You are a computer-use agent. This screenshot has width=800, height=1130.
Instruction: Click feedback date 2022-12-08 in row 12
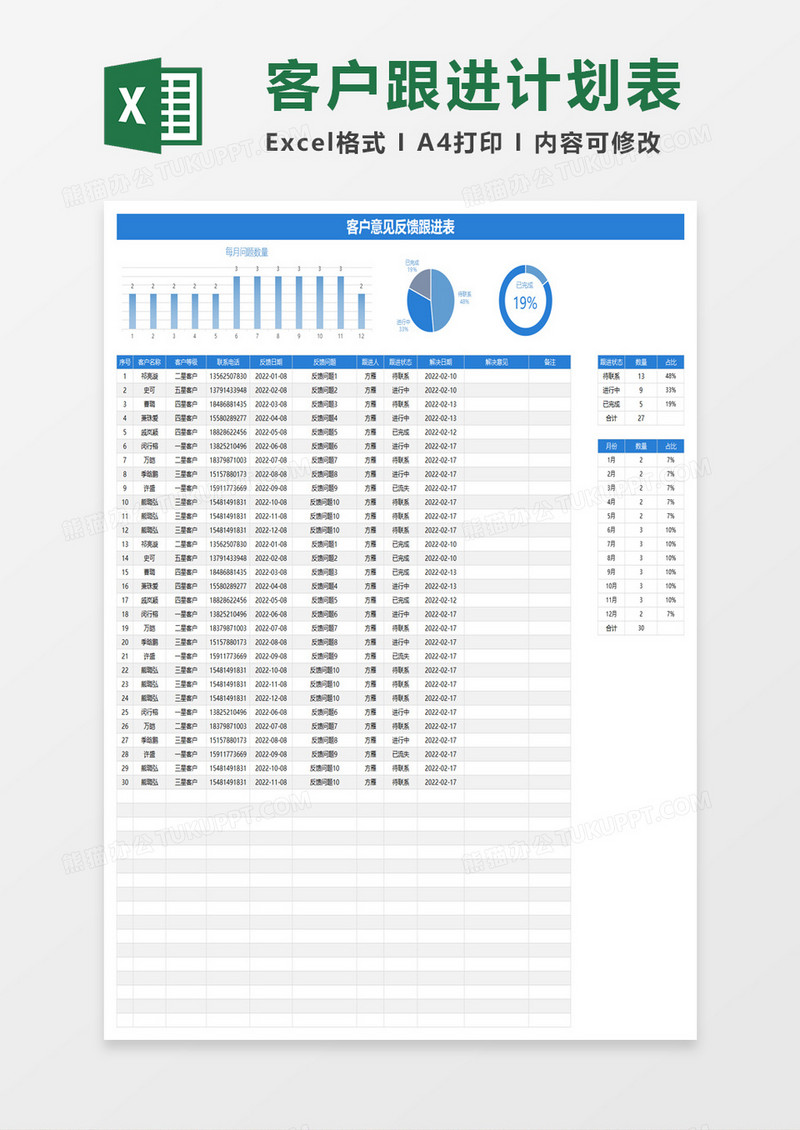point(271,530)
